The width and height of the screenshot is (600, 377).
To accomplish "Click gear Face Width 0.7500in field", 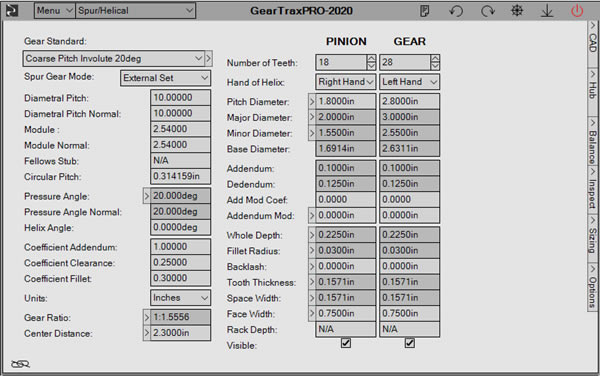I will tap(409, 313).
